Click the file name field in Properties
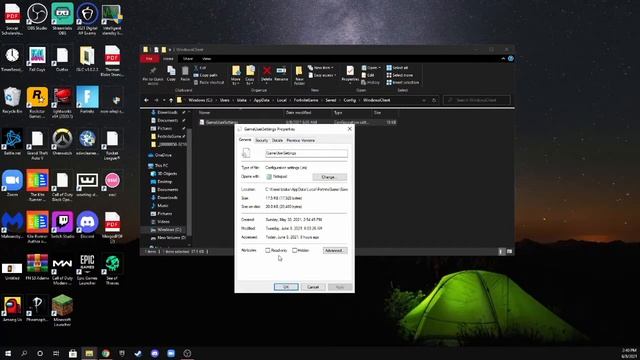Screen dimensions: 640x360 point(306,153)
